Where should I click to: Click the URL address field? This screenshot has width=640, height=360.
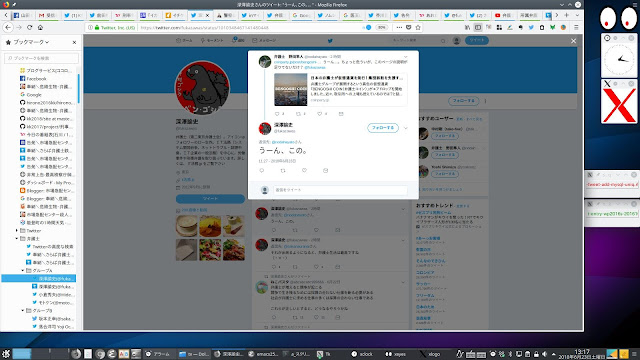tap(249, 27)
